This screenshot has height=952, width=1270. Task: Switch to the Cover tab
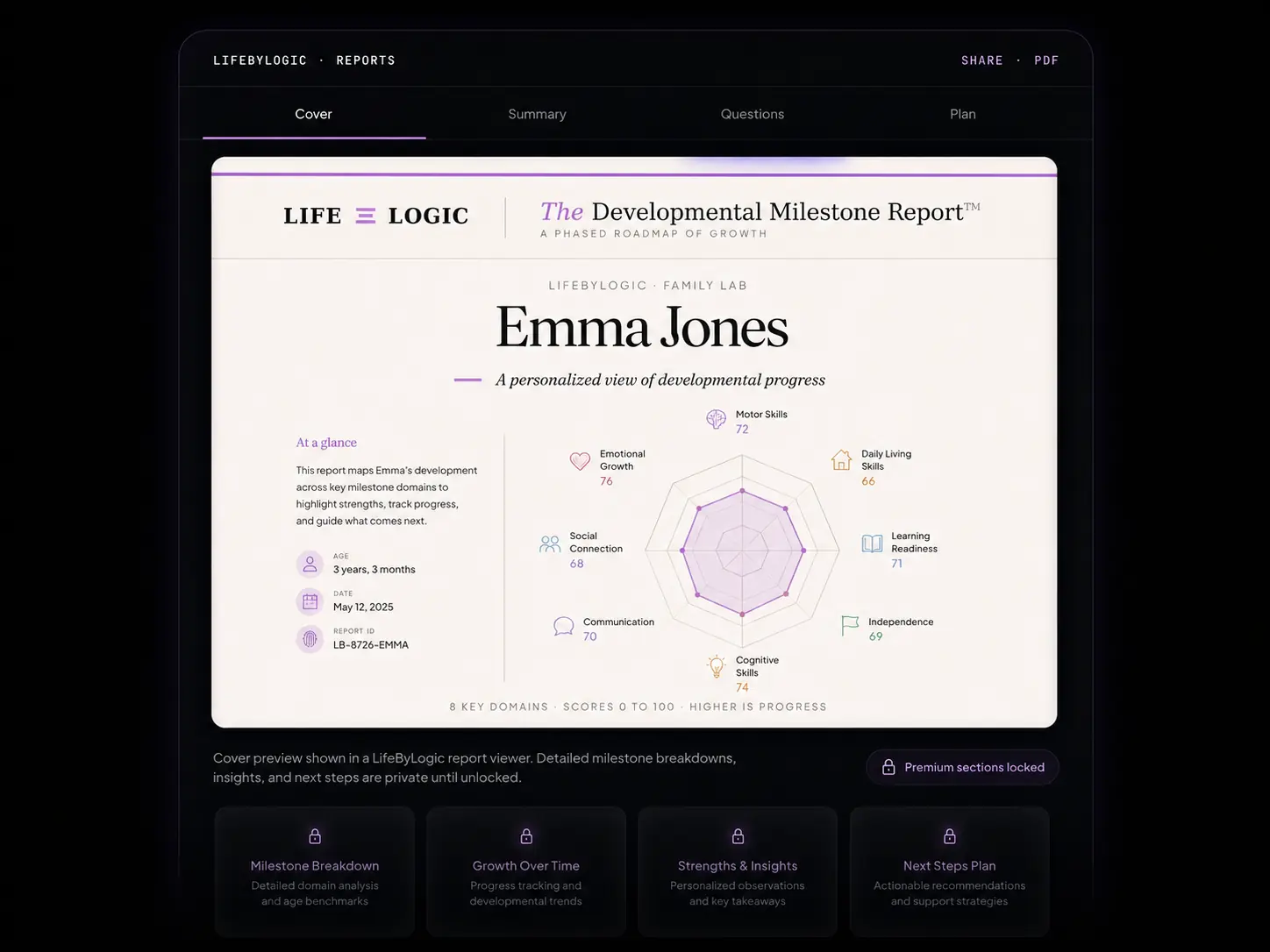313,114
